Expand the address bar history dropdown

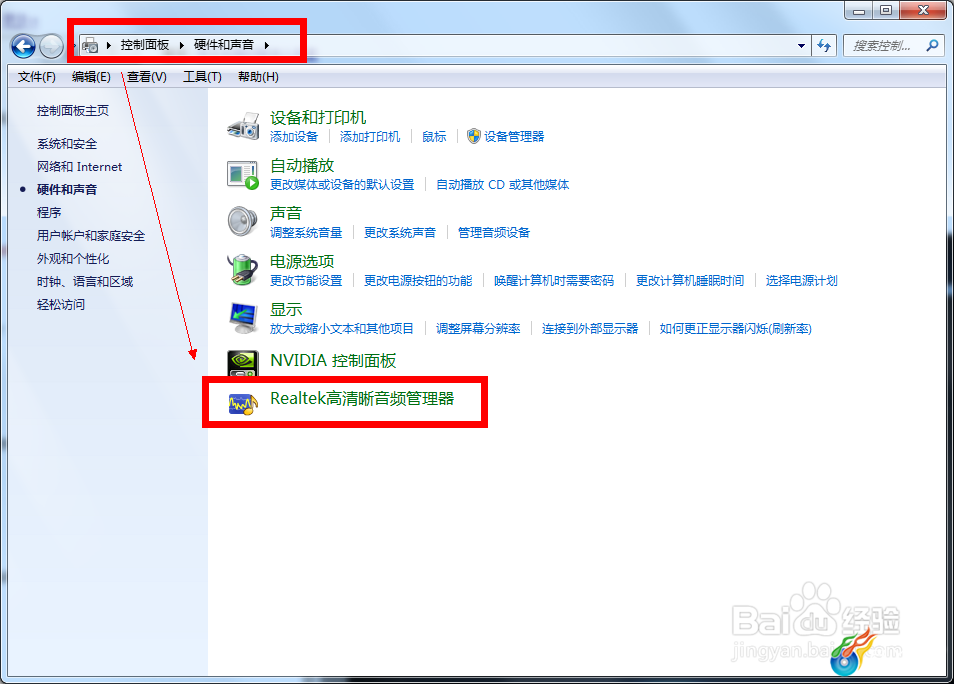(801, 46)
